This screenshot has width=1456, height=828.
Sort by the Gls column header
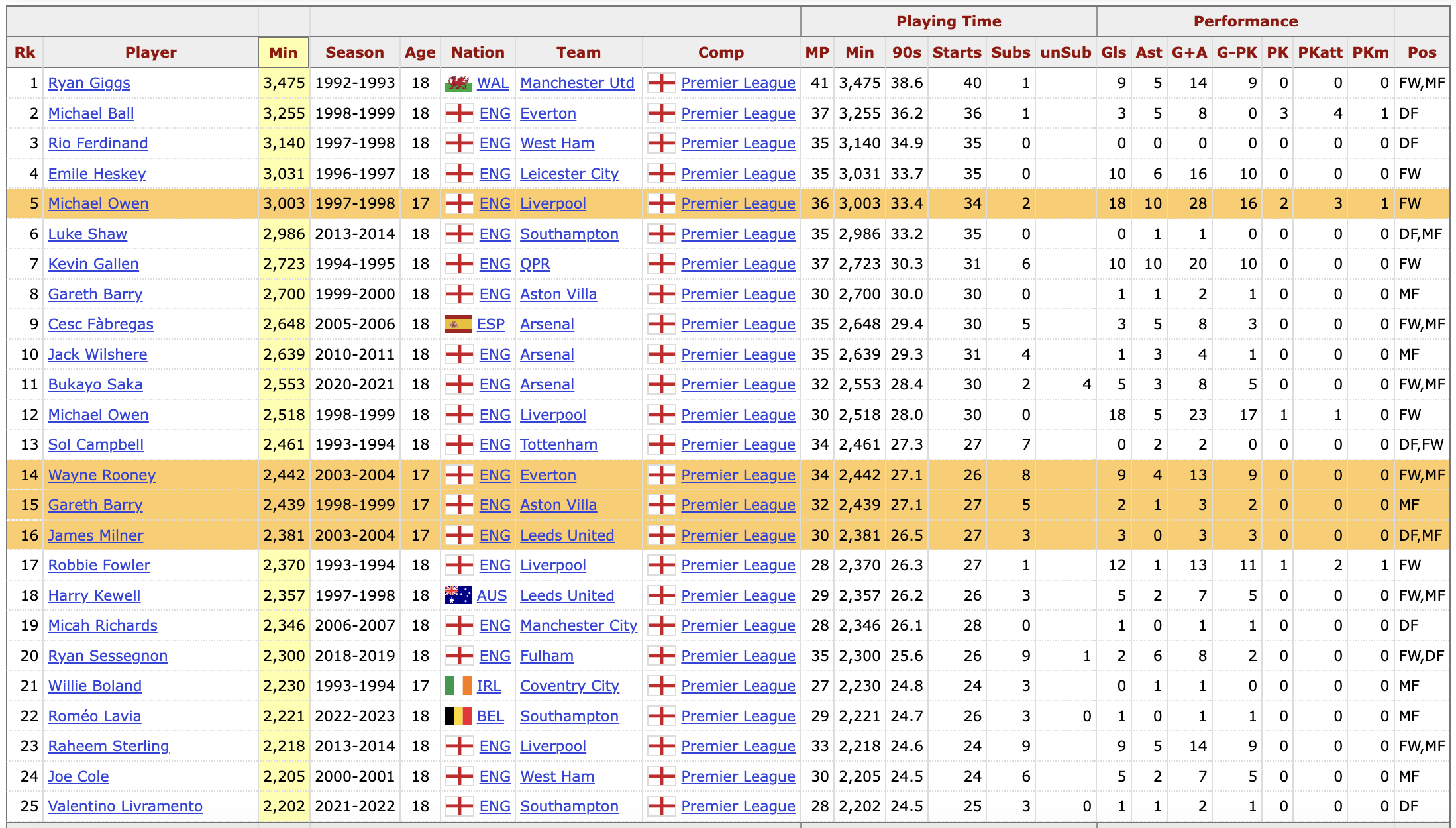[1114, 53]
